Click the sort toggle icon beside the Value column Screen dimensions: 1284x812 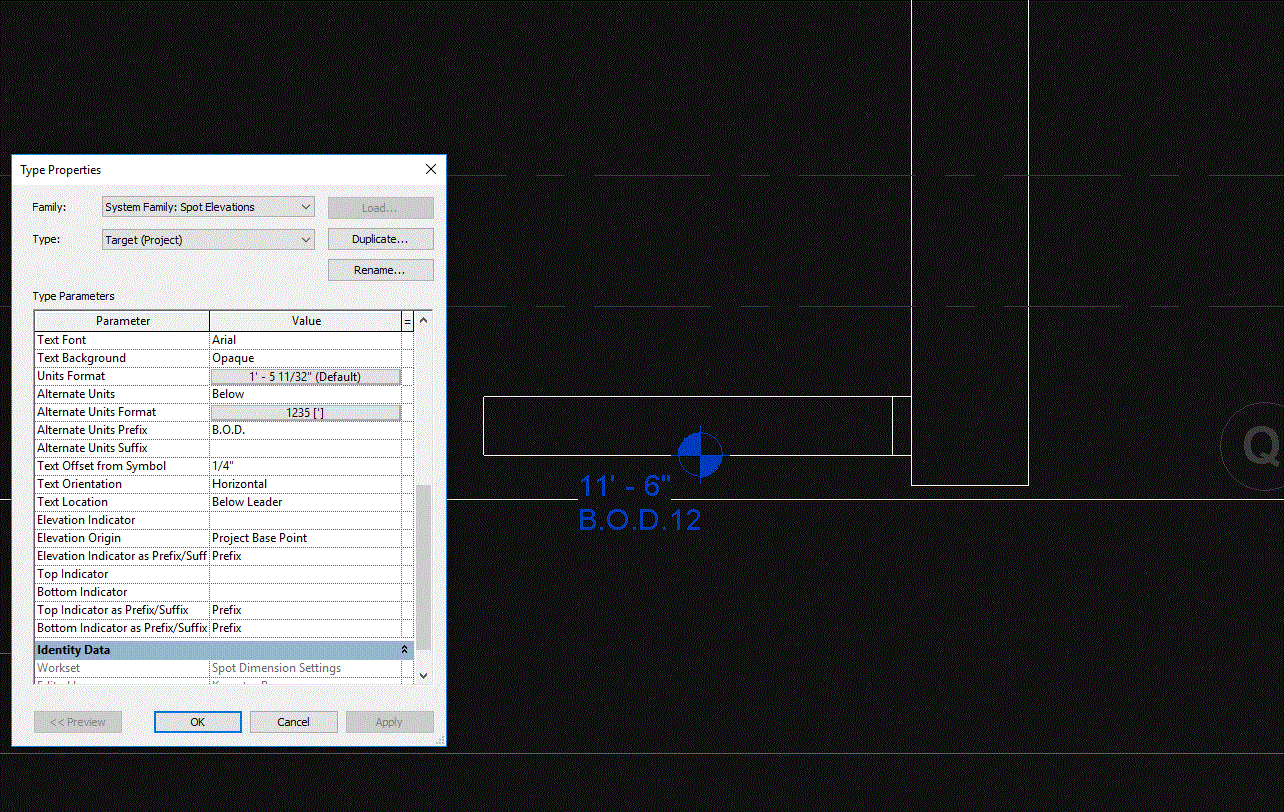click(407, 320)
